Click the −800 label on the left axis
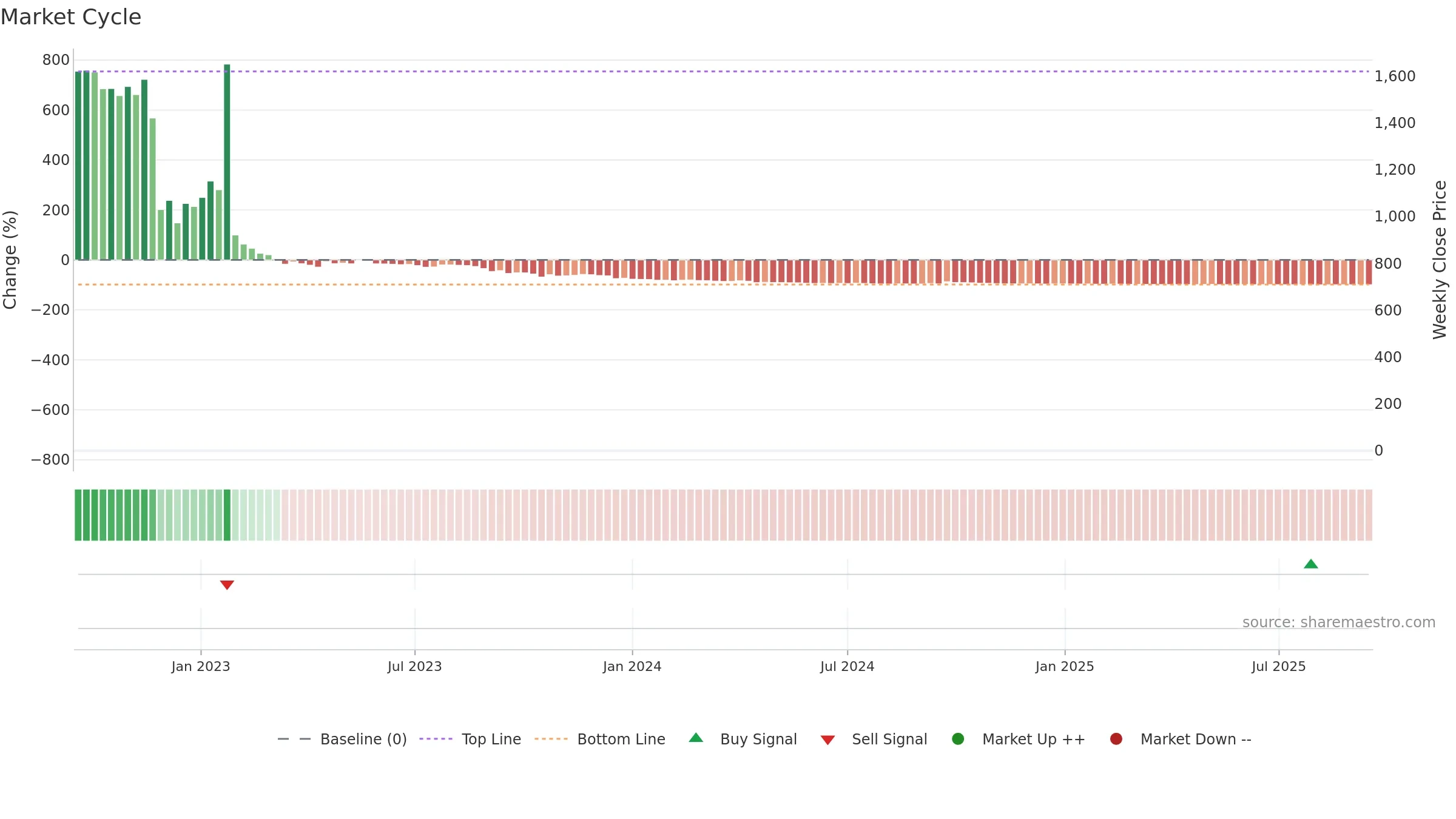Image resolution: width=1456 pixels, height=819 pixels. point(50,460)
